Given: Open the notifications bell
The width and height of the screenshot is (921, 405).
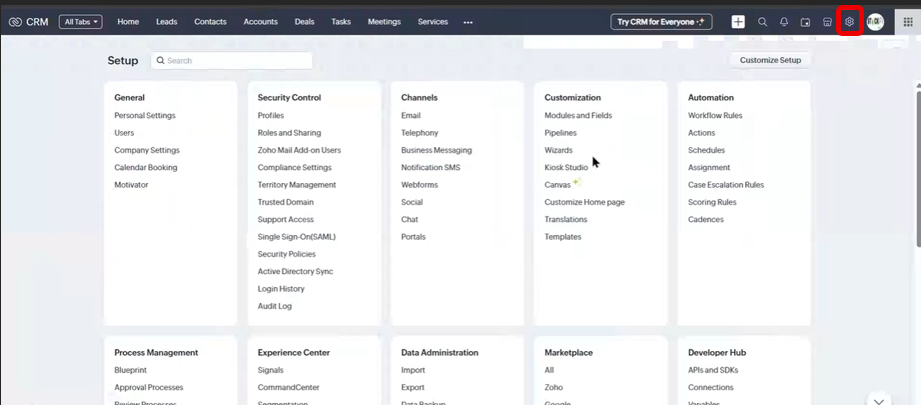Looking at the screenshot, I should tap(784, 22).
